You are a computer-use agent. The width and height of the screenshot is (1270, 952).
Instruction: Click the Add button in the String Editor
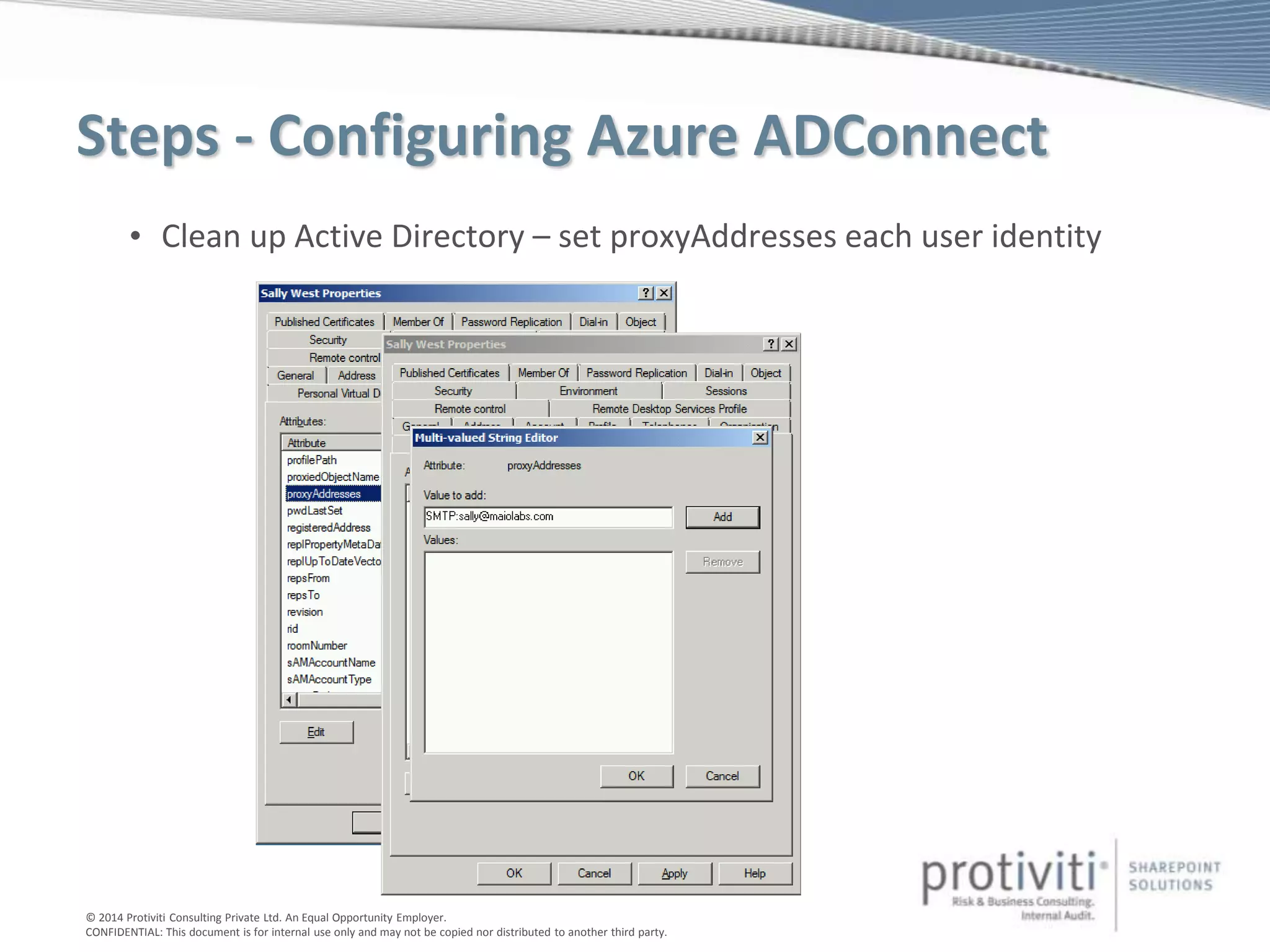(722, 517)
